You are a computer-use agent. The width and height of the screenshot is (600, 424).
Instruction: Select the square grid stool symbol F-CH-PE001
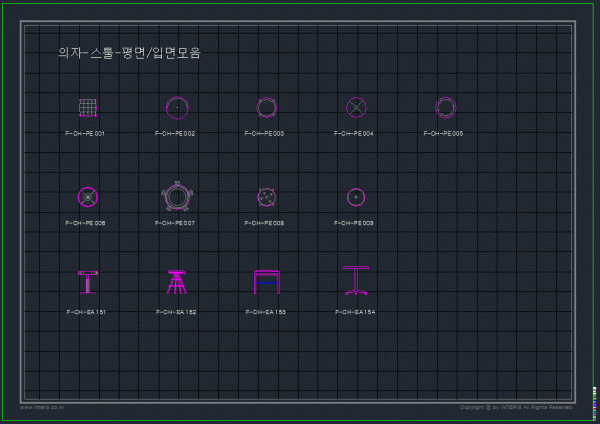pos(88,107)
